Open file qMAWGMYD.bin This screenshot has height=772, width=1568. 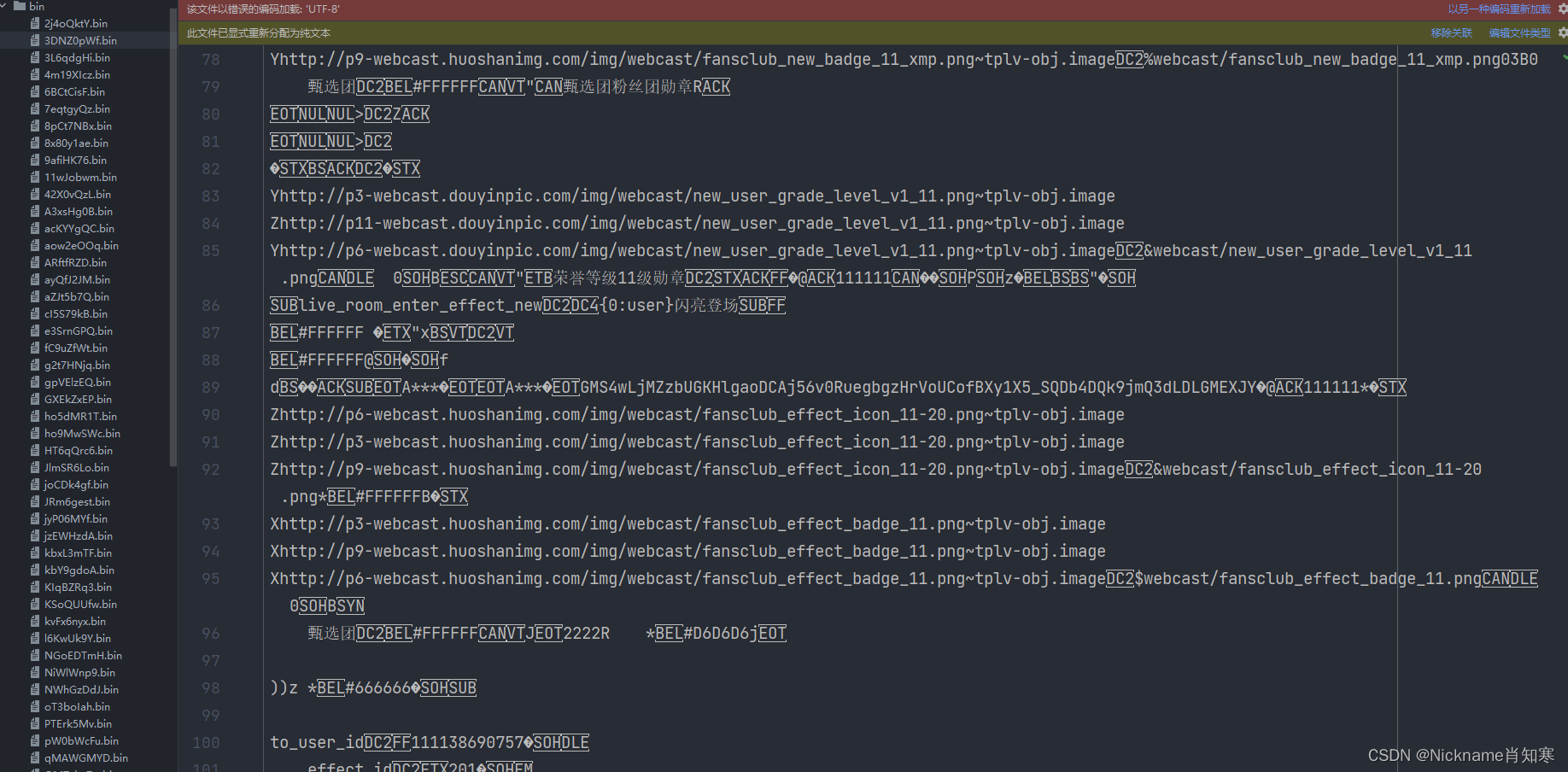point(86,757)
